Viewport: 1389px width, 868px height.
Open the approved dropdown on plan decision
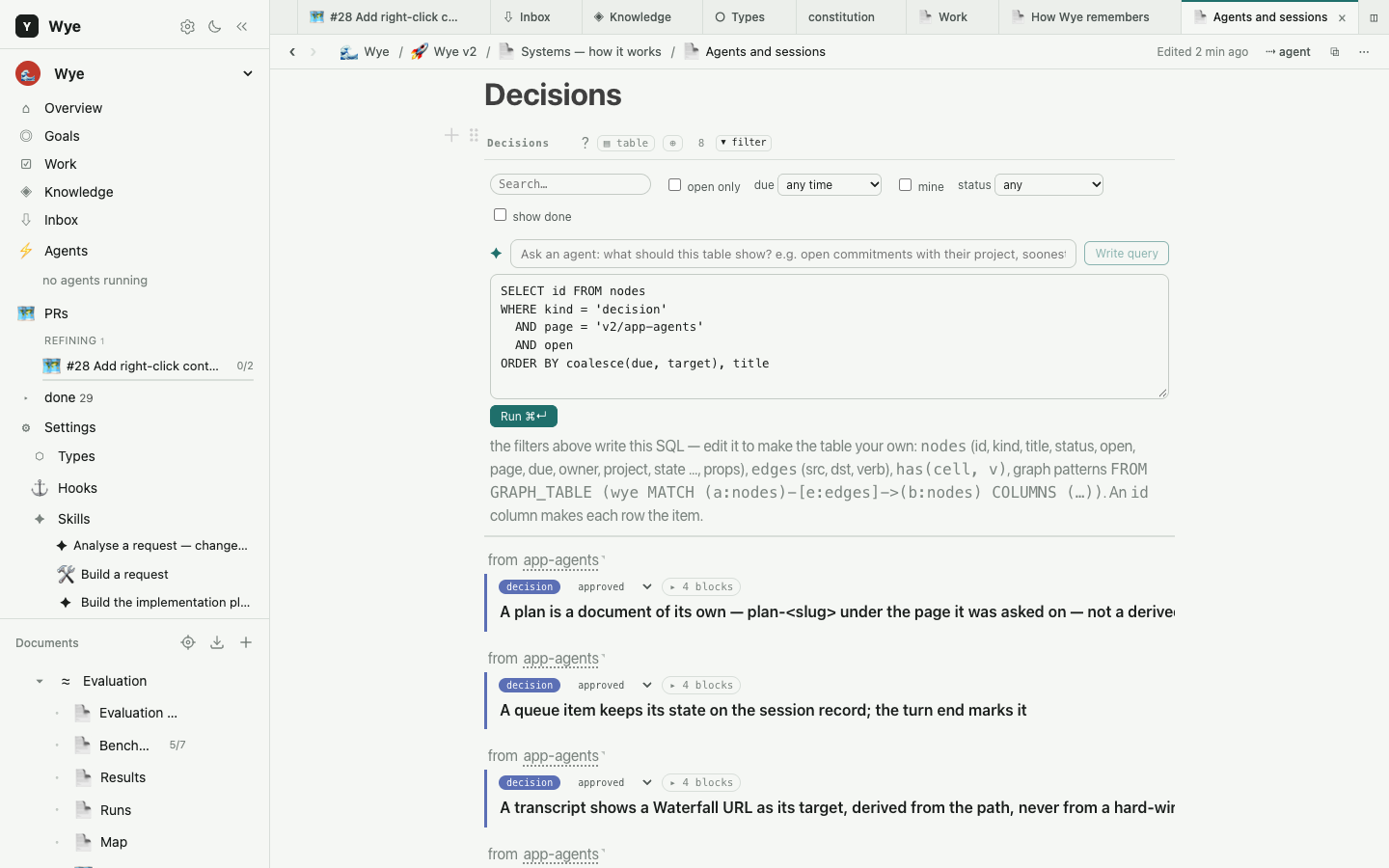pos(615,586)
